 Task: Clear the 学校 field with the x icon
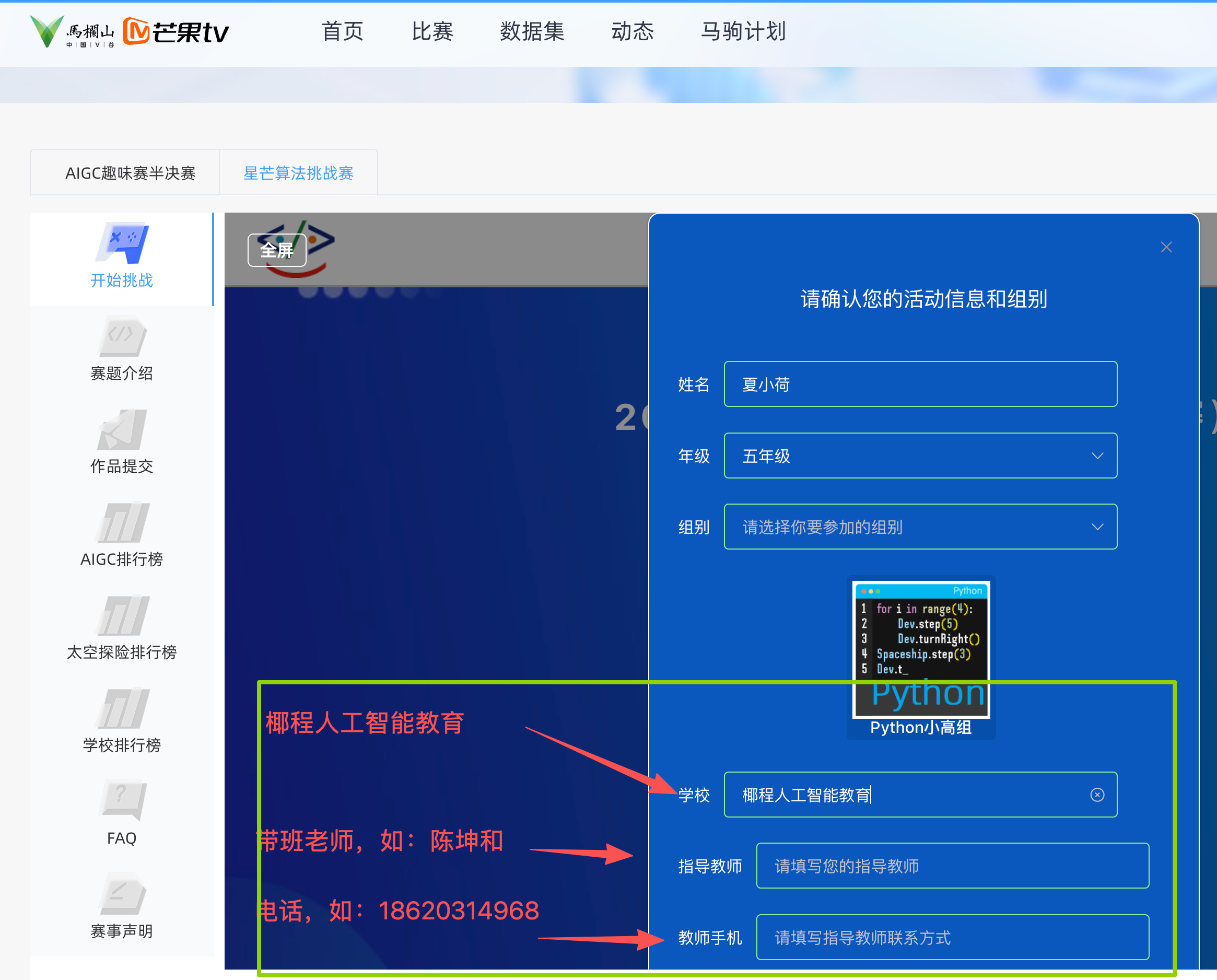tap(1097, 795)
